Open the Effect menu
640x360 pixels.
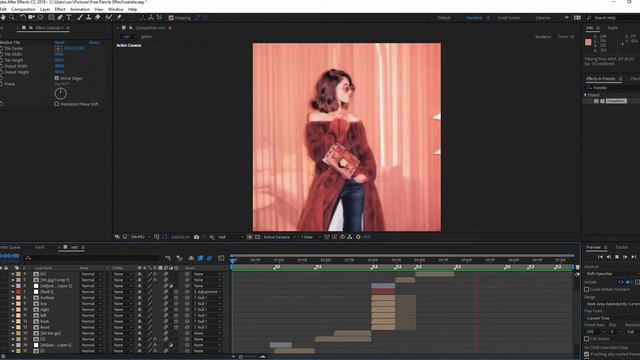(x=60, y=9)
